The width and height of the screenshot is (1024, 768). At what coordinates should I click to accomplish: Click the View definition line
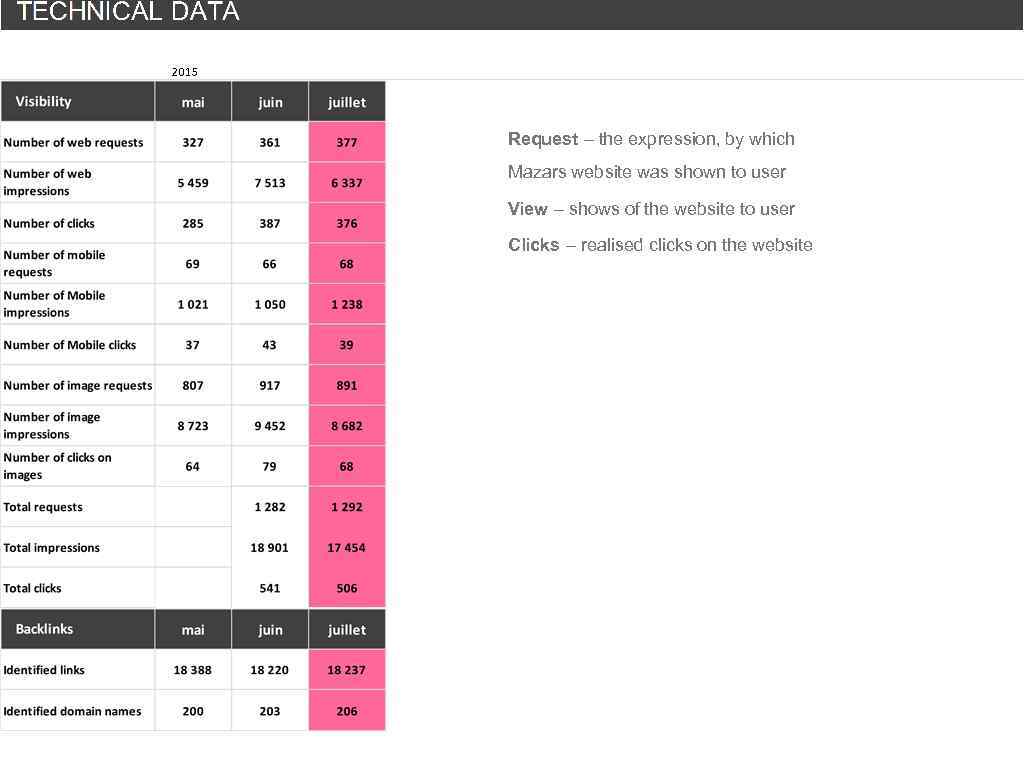coord(651,209)
